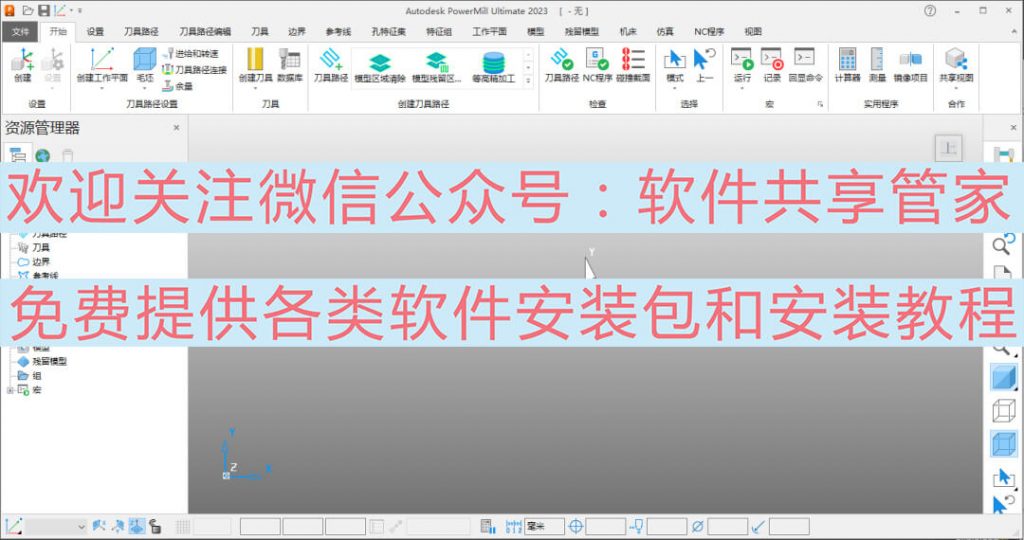The image size is (1024, 540).
Task: Click the 上 view orientation cube
Action: pos(948,148)
